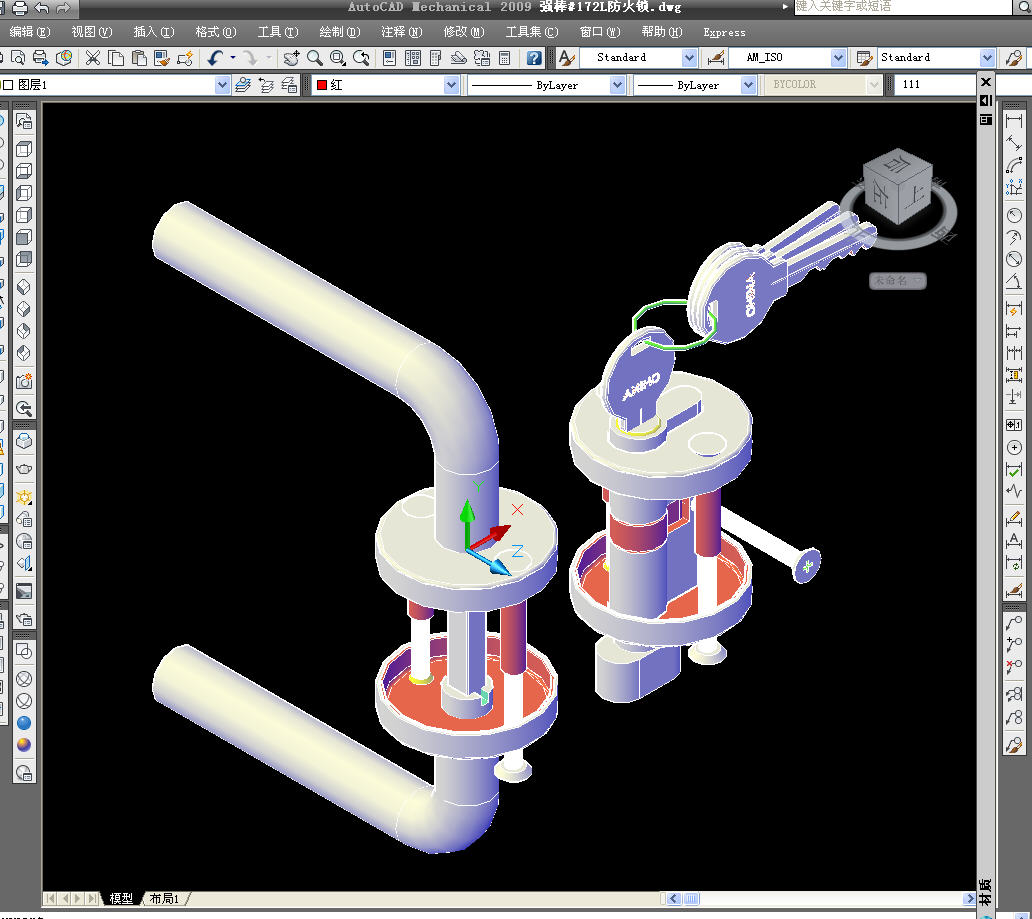Open the 修改(M) menu
The height and width of the screenshot is (919, 1032).
pyautogui.click(x=463, y=32)
